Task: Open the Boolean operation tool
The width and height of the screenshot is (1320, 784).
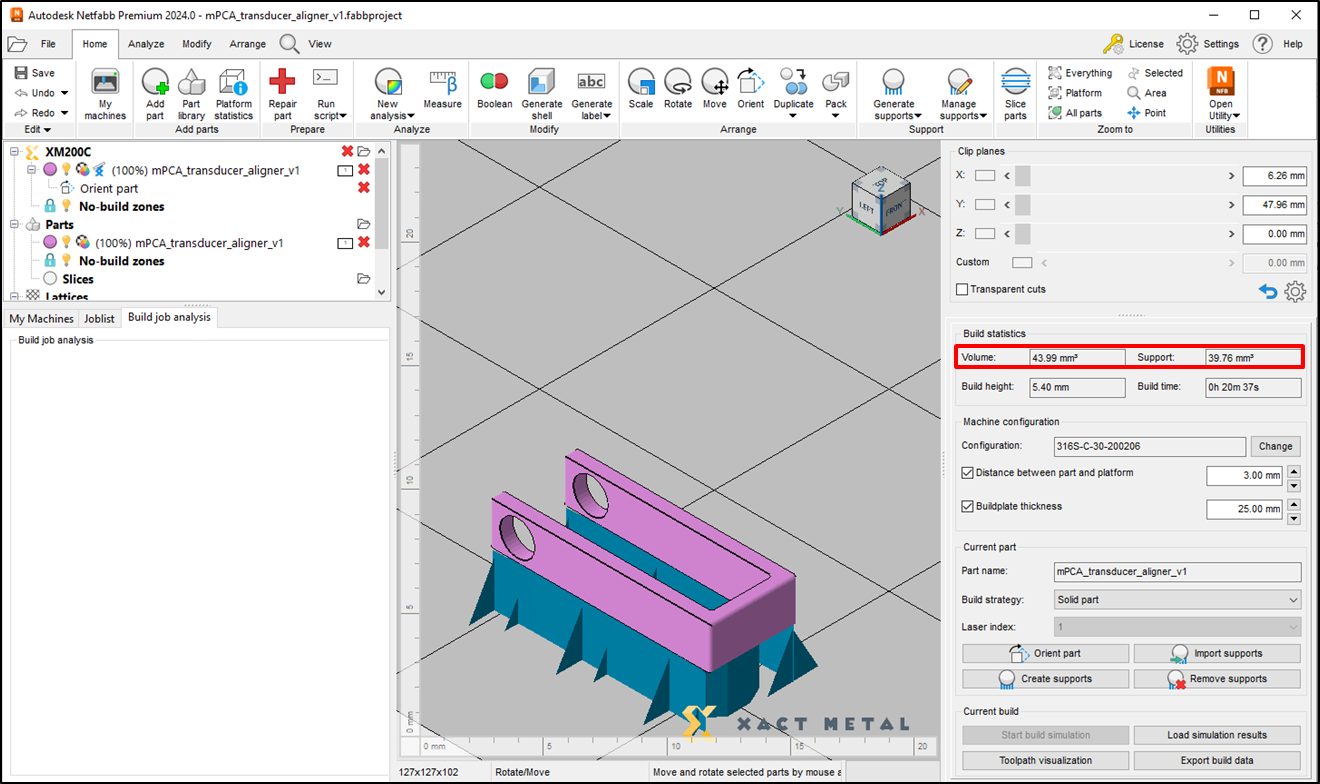Action: tap(494, 89)
